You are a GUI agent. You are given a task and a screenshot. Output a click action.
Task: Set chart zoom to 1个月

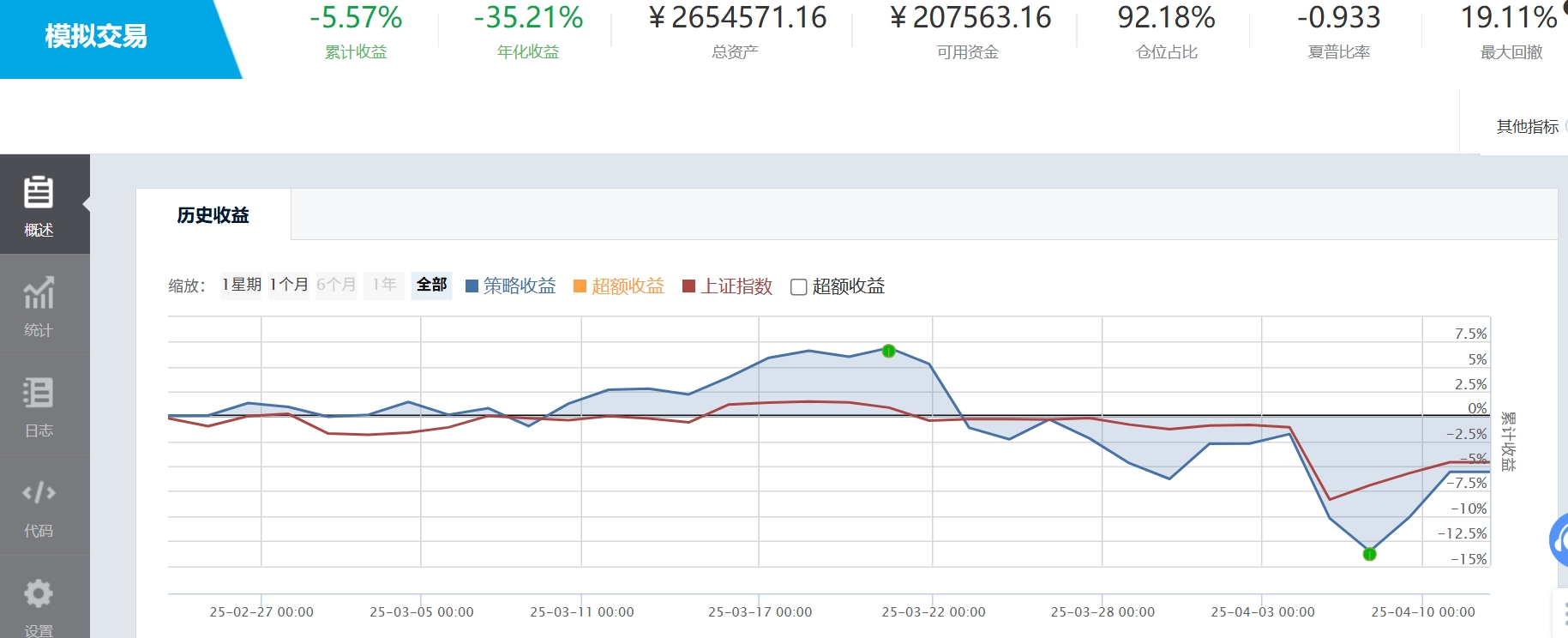point(289,285)
